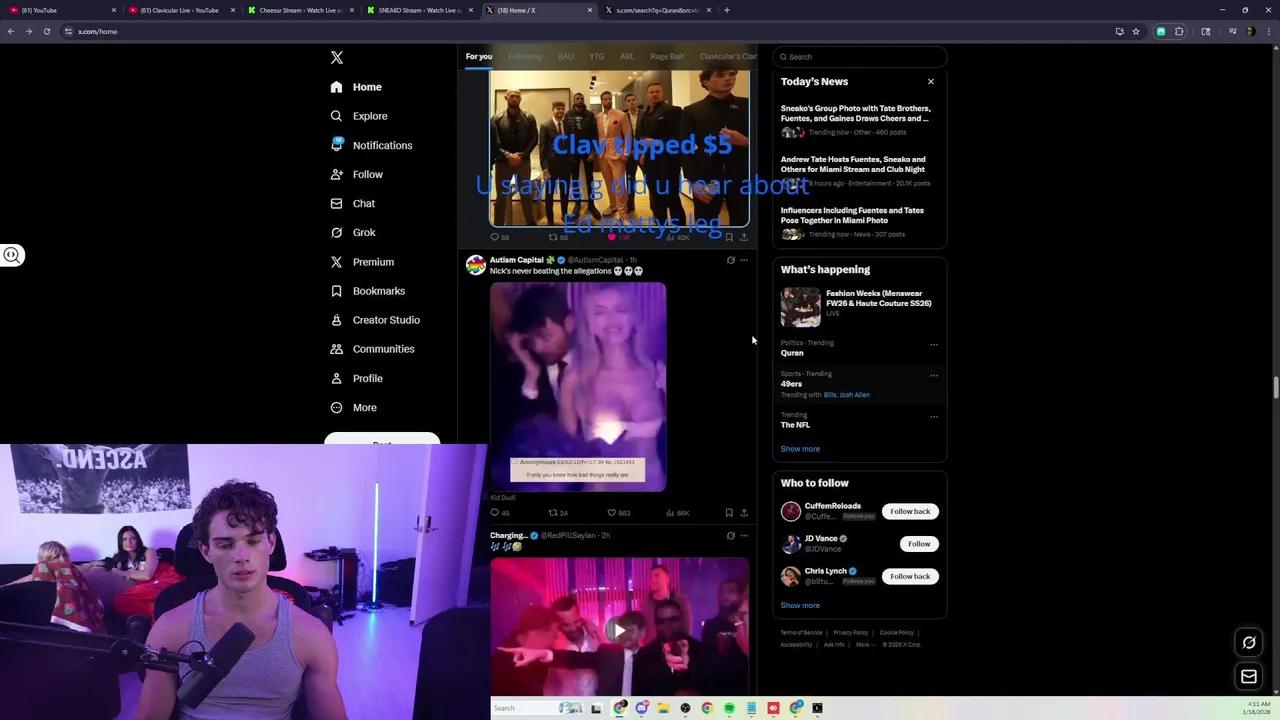Screen dimensions: 1280x720
Task: Repost the Autism Capital post
Action: pyautogui.click(x=558, y=512)
